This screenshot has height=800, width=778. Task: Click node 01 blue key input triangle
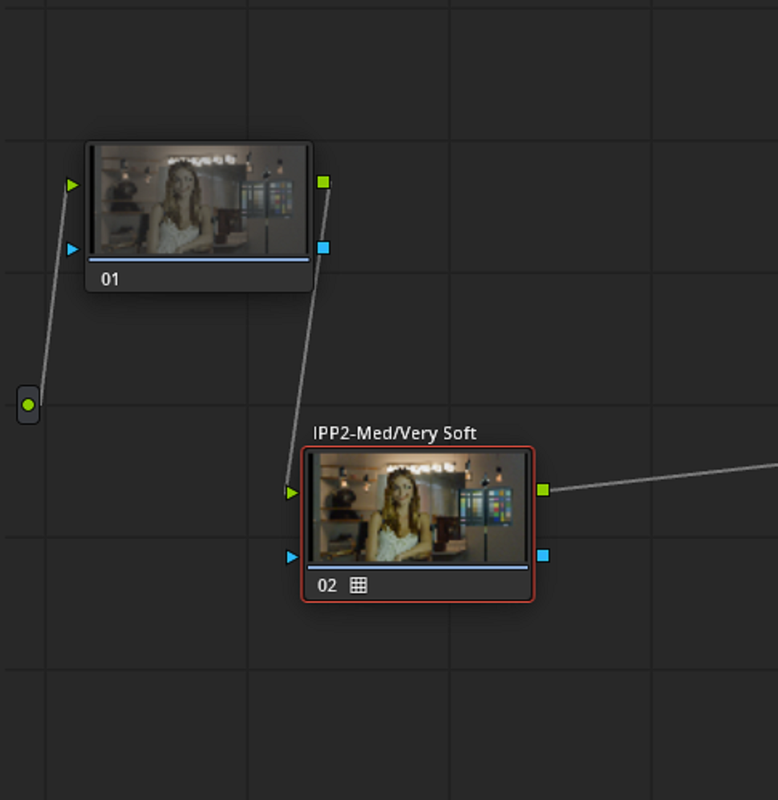click(72, 249)
